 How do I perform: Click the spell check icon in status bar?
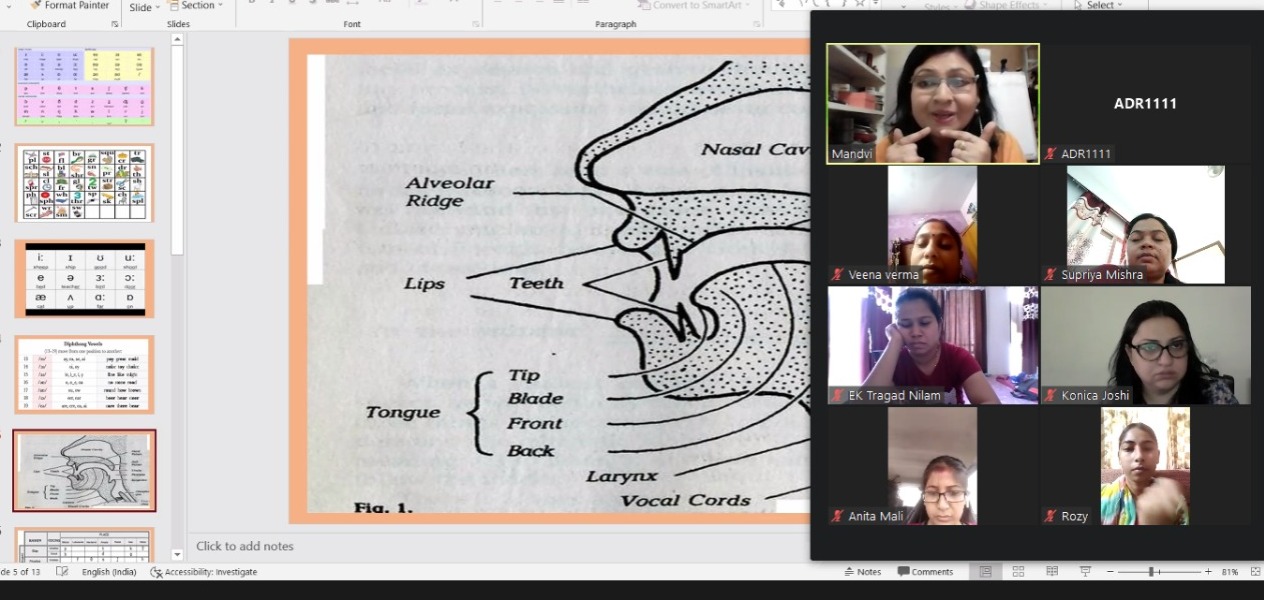click(62, 572)
